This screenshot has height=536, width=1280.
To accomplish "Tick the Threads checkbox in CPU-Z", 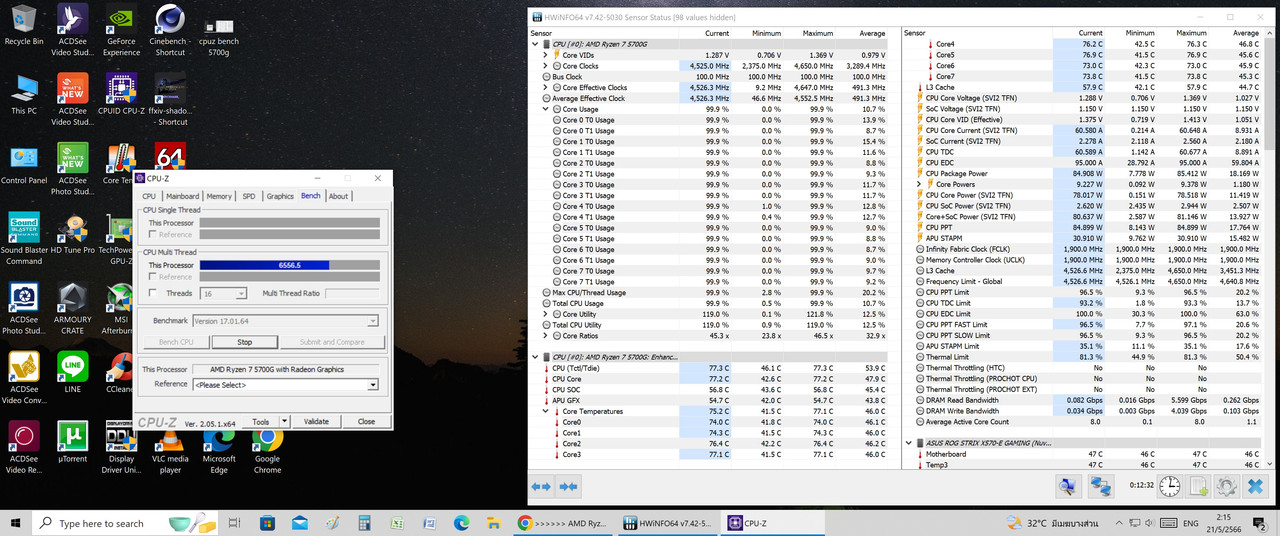I will tap(152, 293).
